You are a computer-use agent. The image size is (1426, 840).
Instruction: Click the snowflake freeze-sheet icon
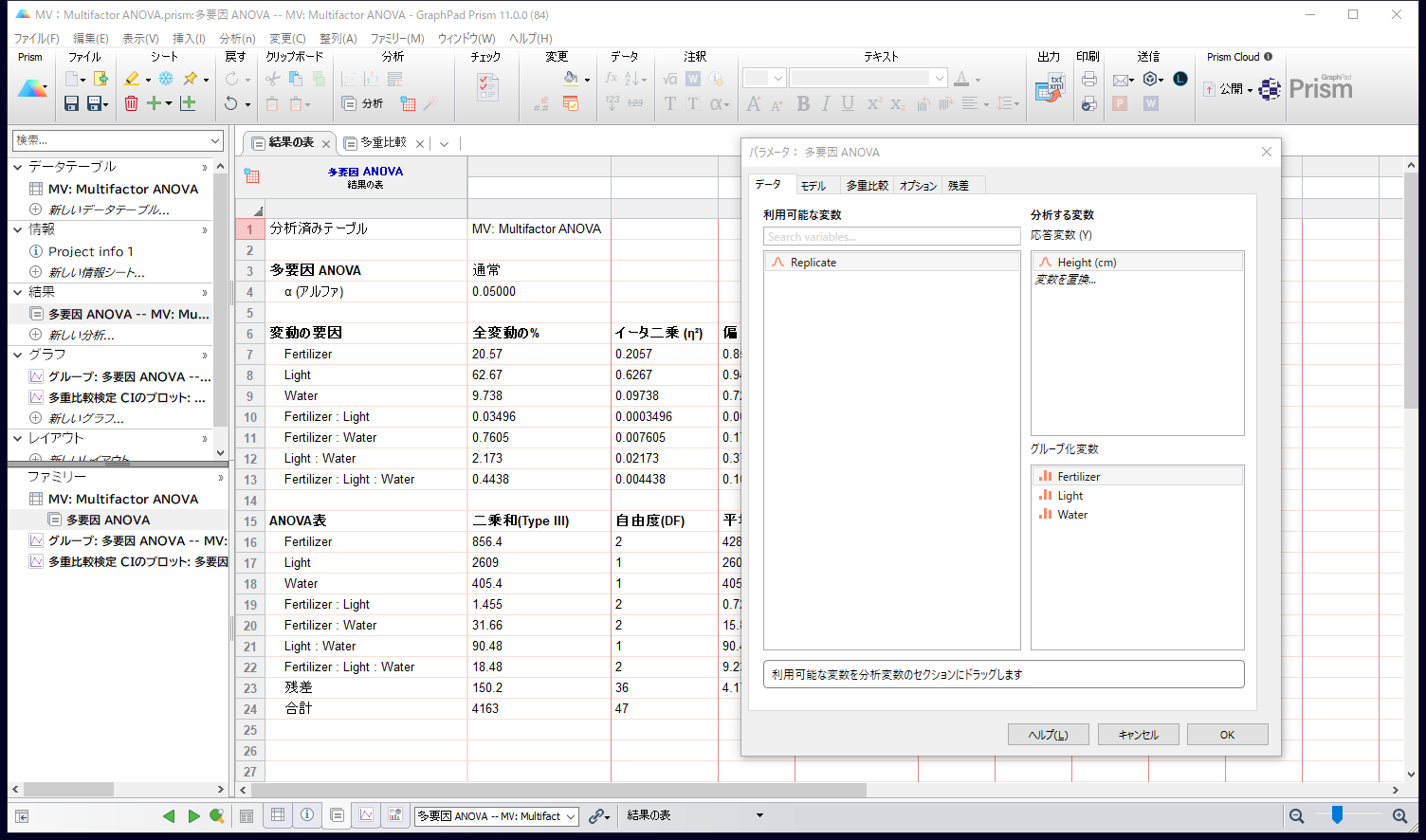(x=166, y=79)
